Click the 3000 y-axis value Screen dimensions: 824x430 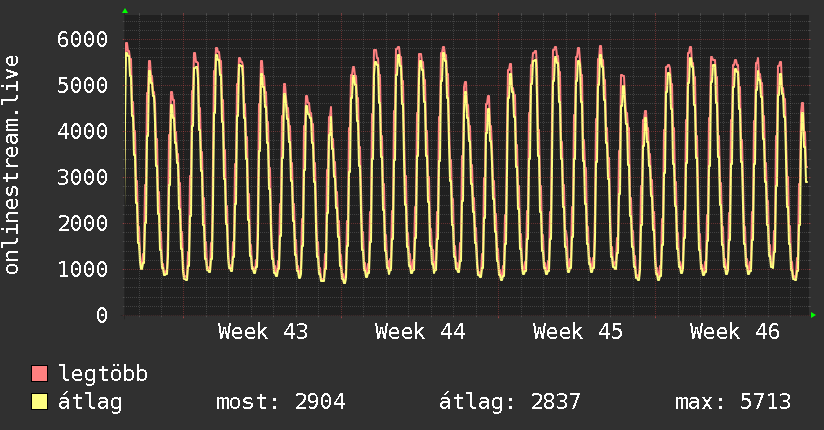click(x=83, y=177)
